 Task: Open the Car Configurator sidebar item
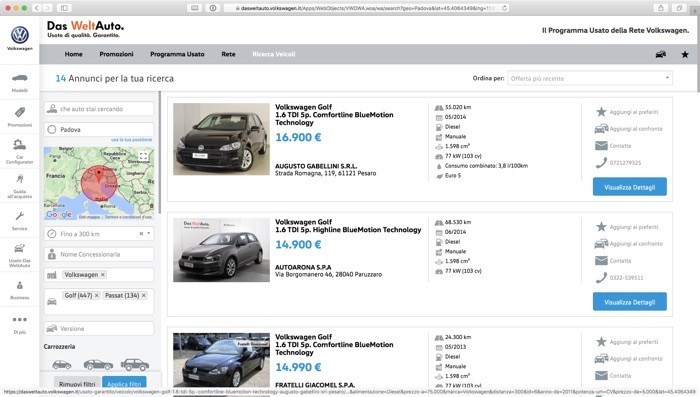pos(20,151)
